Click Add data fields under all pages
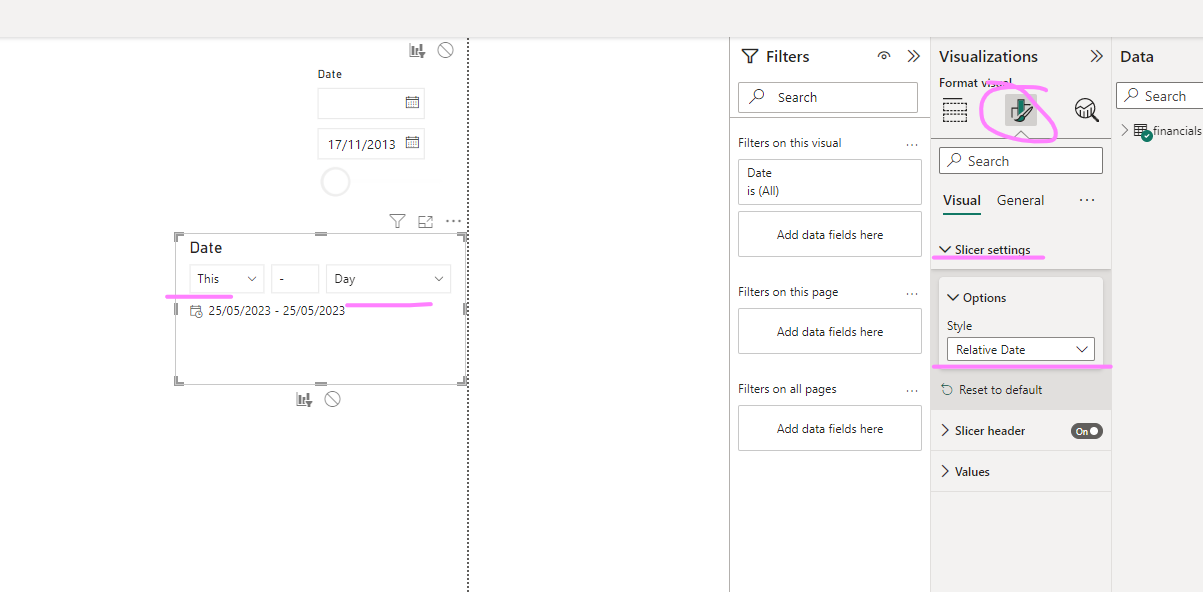 tap(830, 429)
